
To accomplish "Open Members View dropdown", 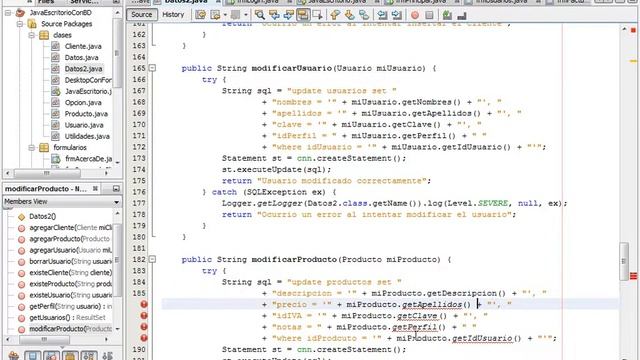I will click(116, 202).
